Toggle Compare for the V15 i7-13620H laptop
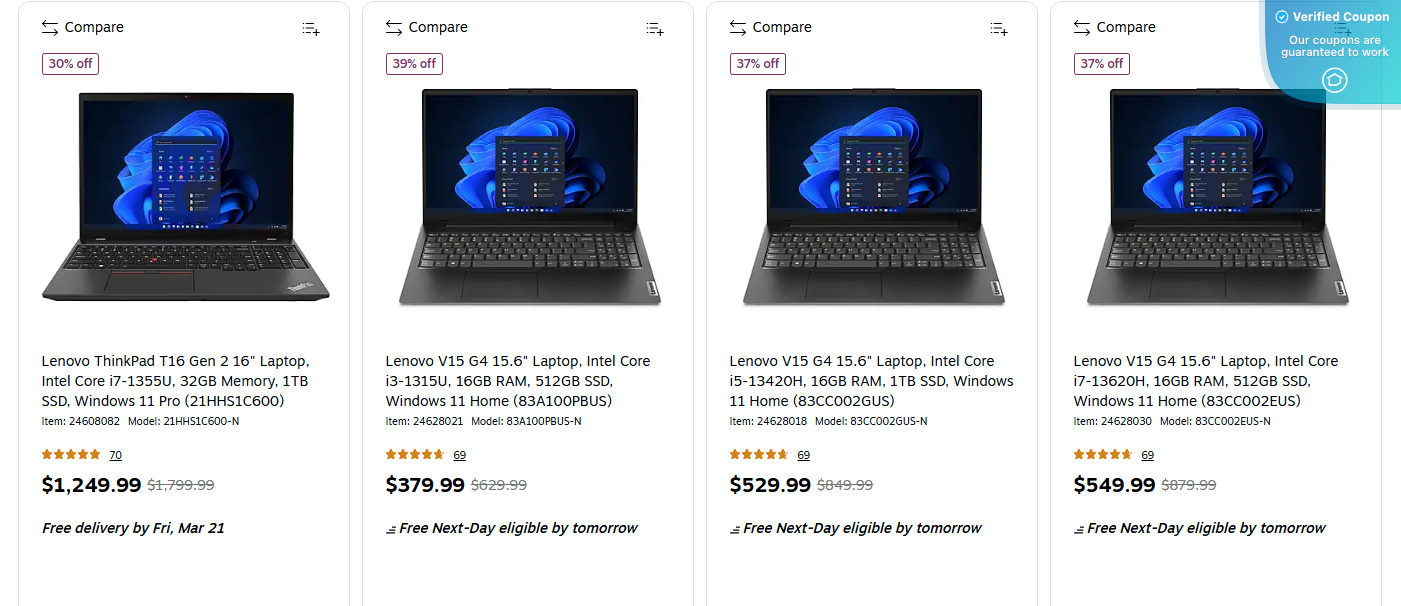Image resolution: width=1401 pixels, height=606 pixels. (1114, 27)
